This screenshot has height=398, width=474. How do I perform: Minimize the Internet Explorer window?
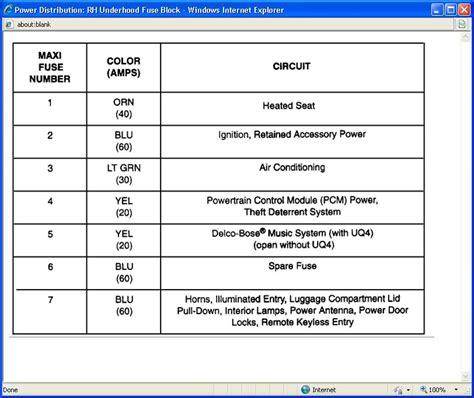[x=437, y=10]
